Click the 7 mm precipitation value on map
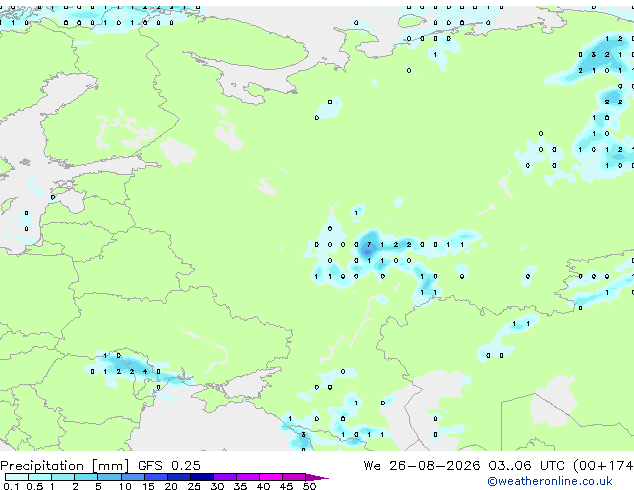The height and width of the screenshot is (490, 634). pos(369,245)
